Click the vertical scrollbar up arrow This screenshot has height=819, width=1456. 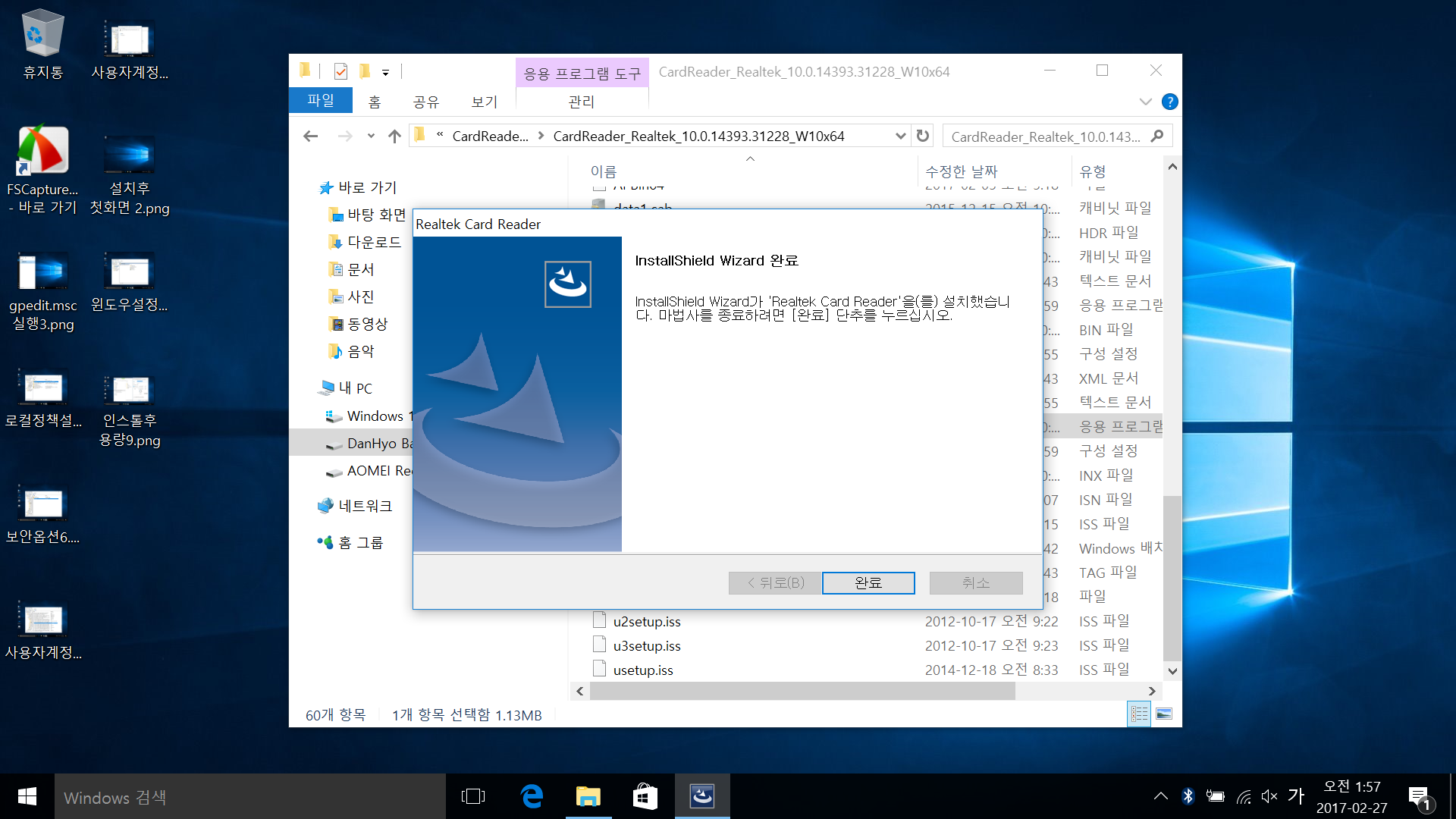1172,166
